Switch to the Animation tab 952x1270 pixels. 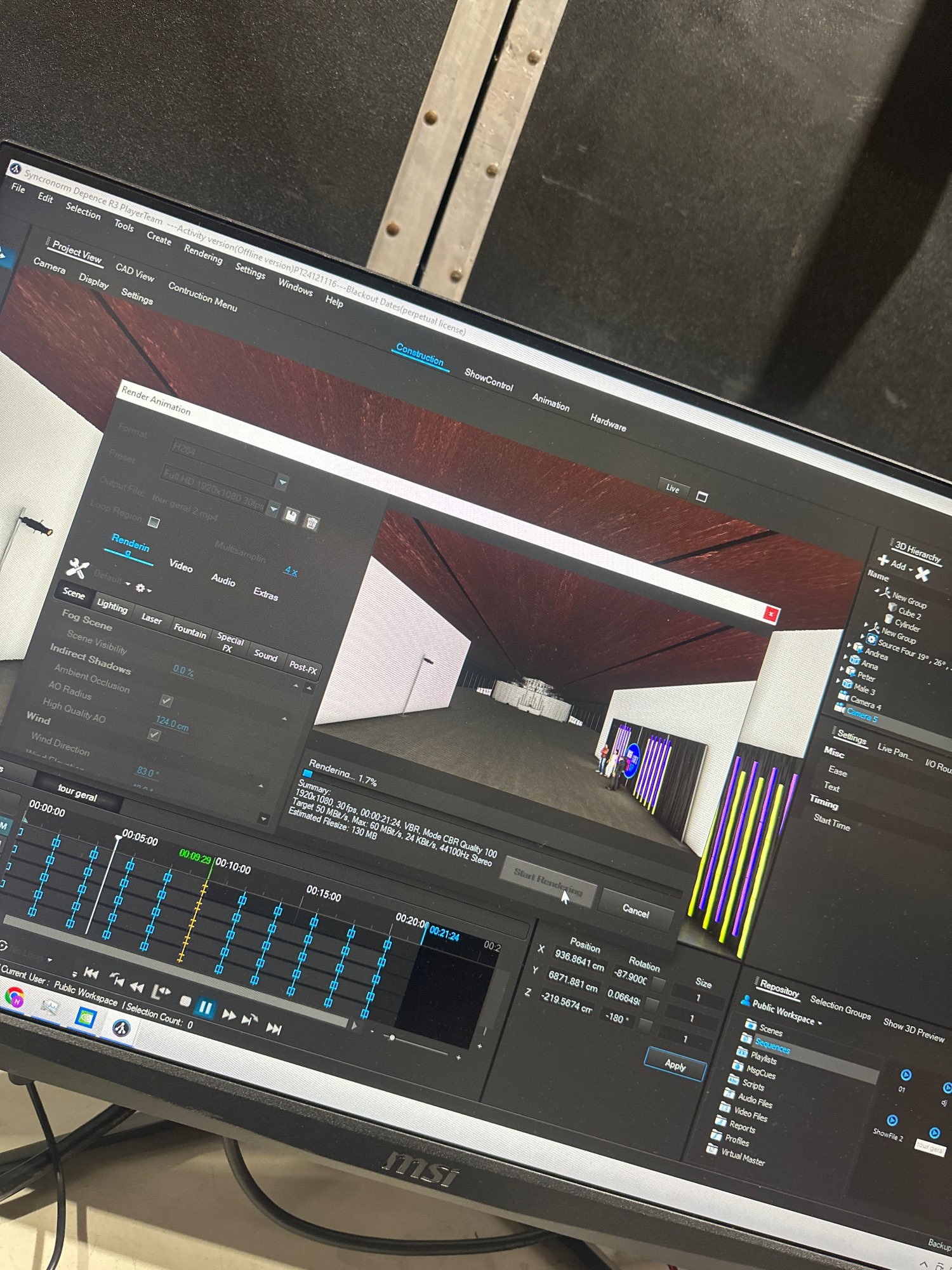[551, 402]
